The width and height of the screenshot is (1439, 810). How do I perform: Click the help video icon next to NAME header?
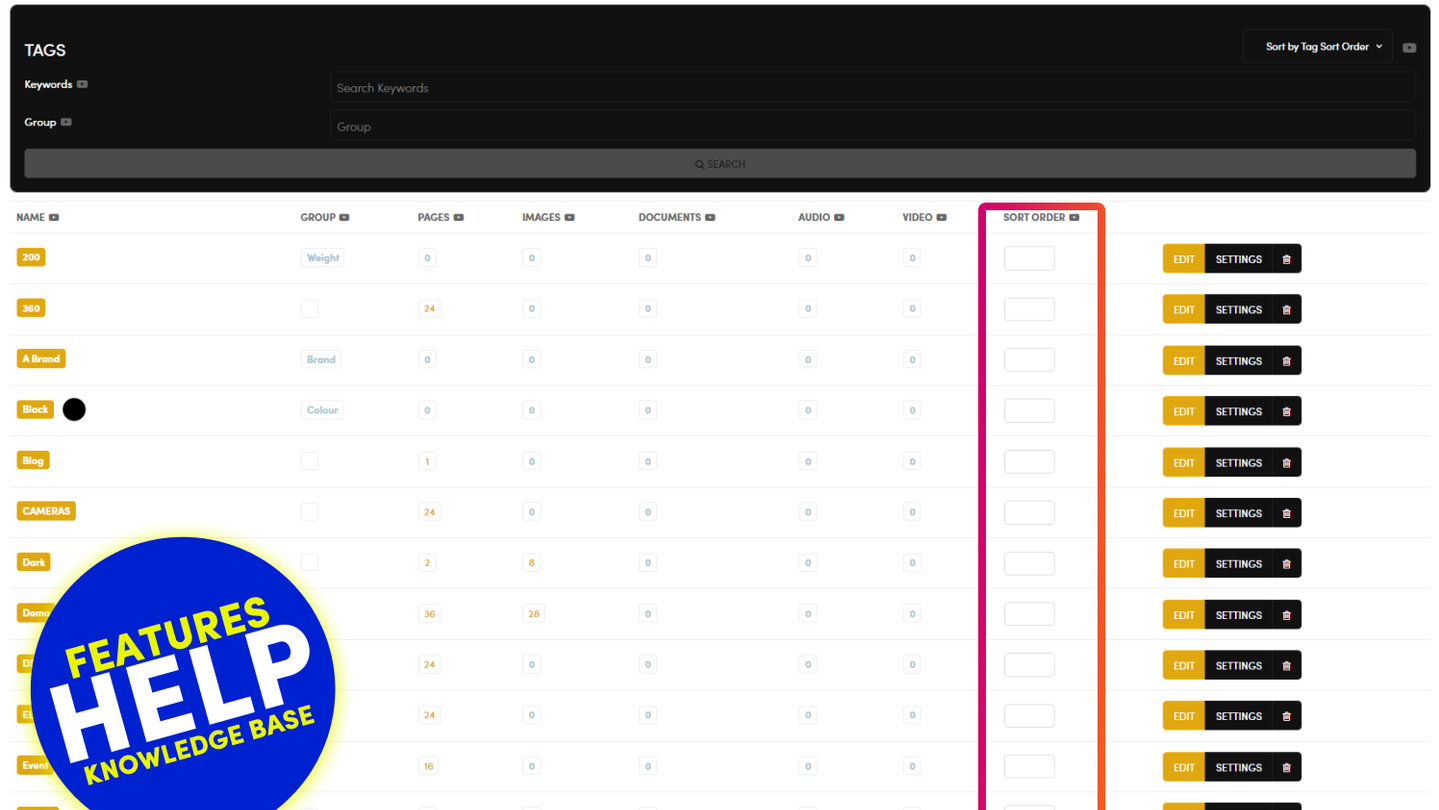click(54, 217)
